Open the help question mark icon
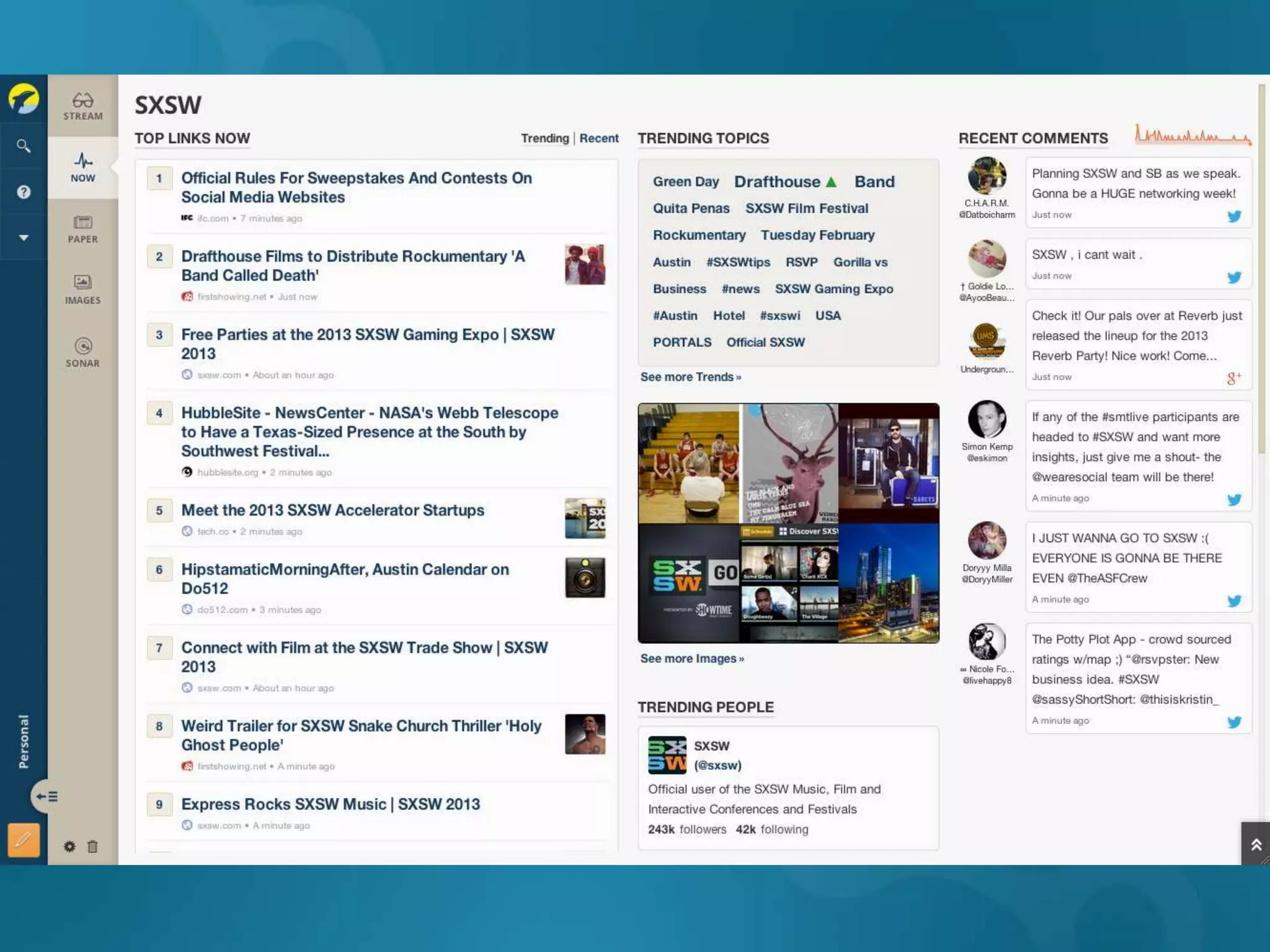 [24, 192]
